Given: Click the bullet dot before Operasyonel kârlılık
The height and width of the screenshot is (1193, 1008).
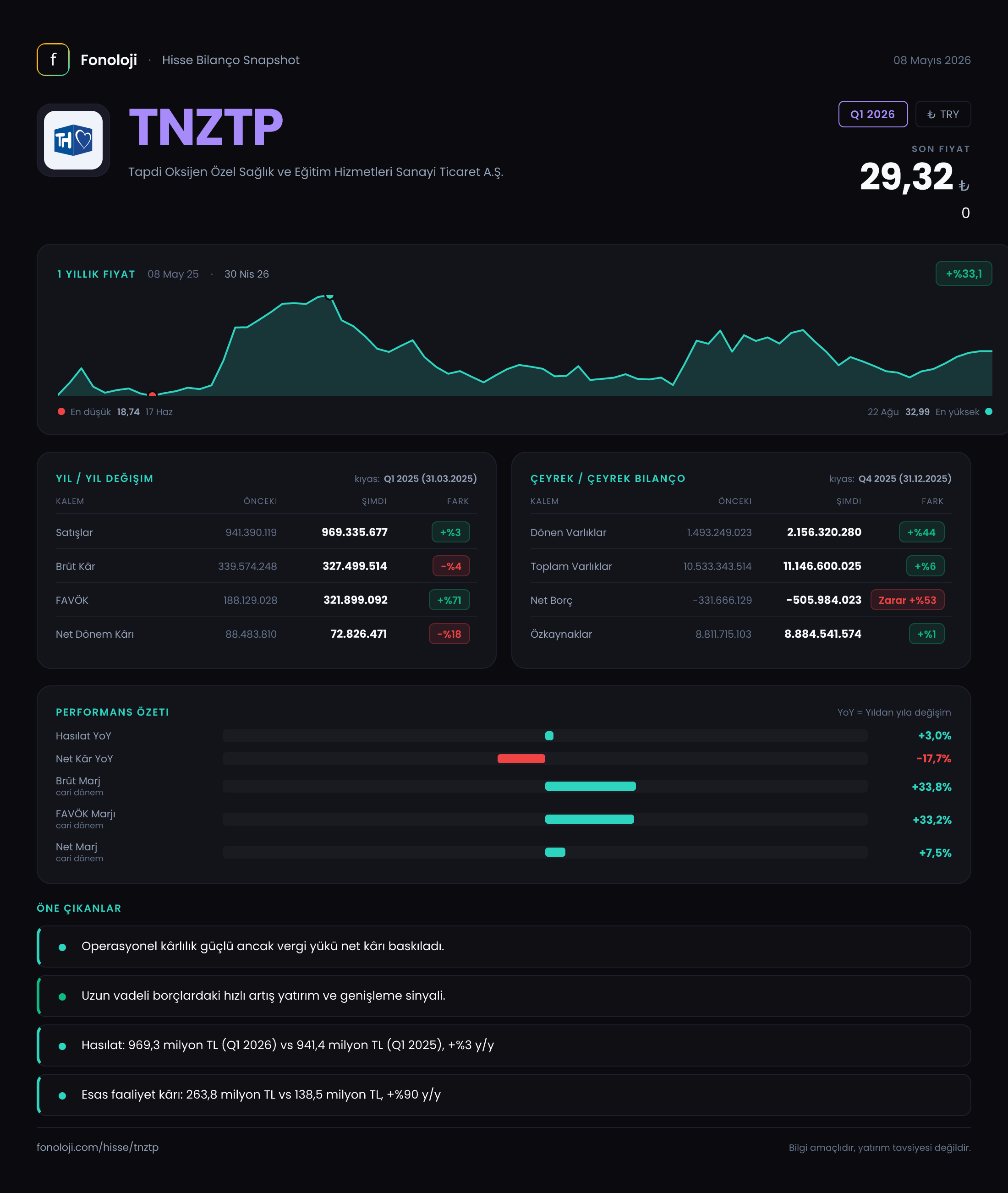Looking at the screenshot, I should tap(62, 947).
